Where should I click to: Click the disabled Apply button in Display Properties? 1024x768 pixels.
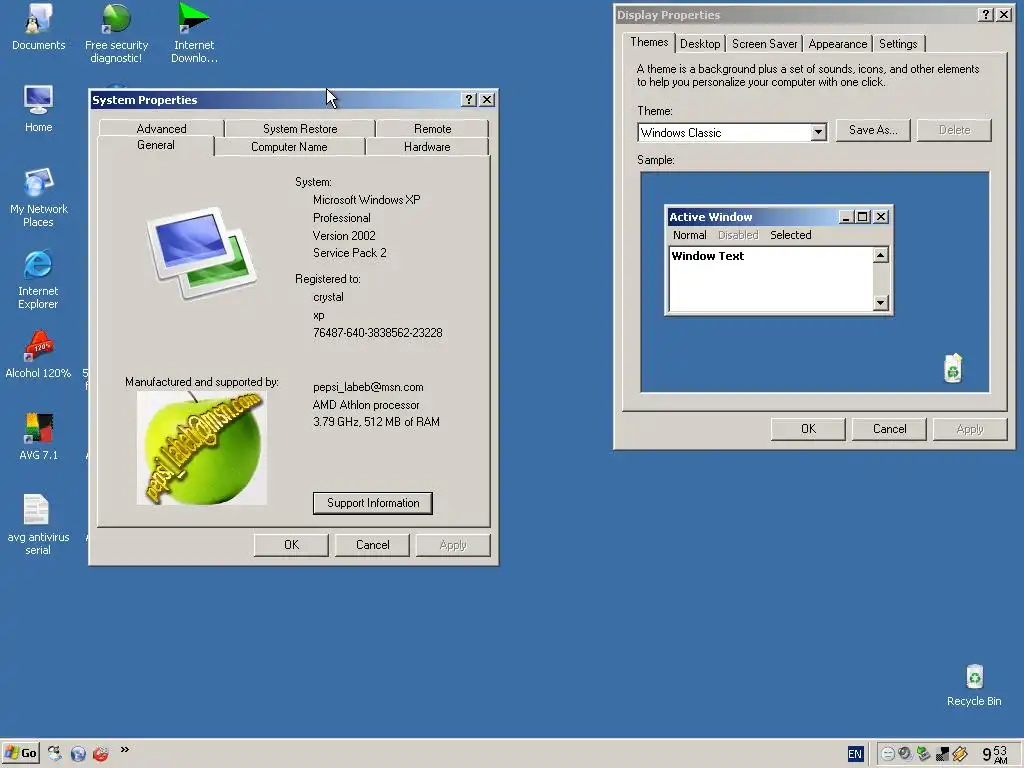(970, 429)
